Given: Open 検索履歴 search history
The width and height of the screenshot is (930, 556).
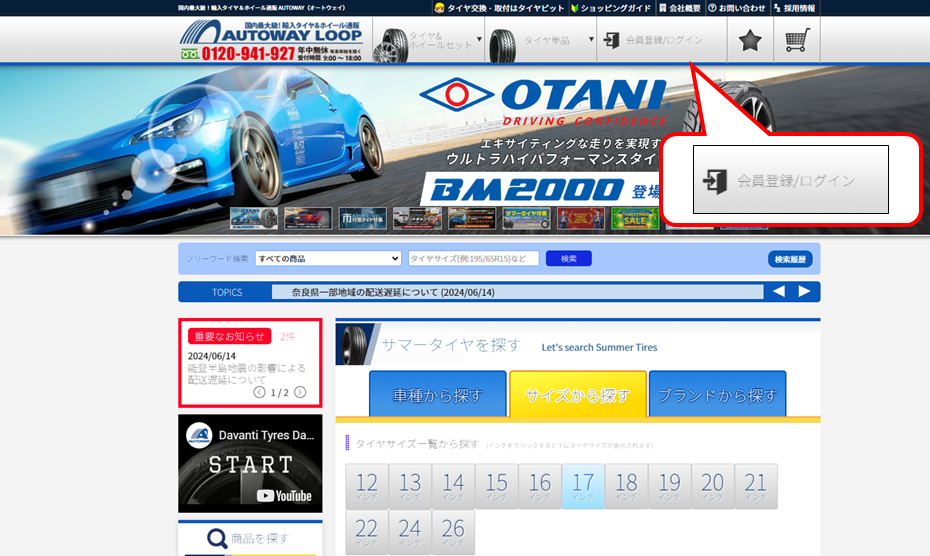Looking at the screenshot, I should pyautogui.click(x=790, y=259).
